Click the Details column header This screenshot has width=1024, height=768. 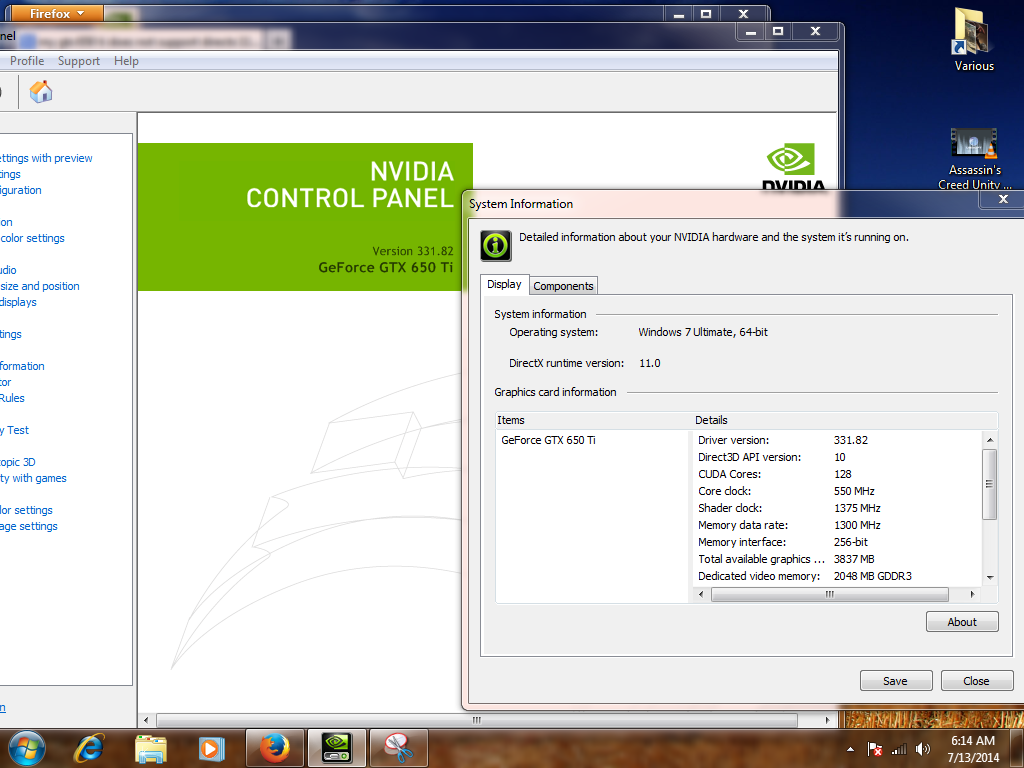coord(844,420)
